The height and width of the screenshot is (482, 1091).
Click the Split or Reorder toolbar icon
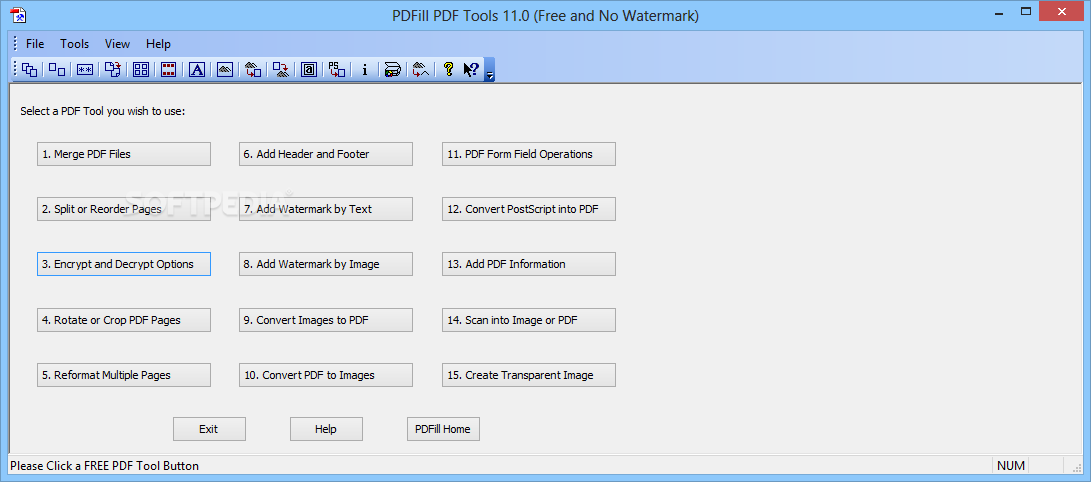click(57, 70)
